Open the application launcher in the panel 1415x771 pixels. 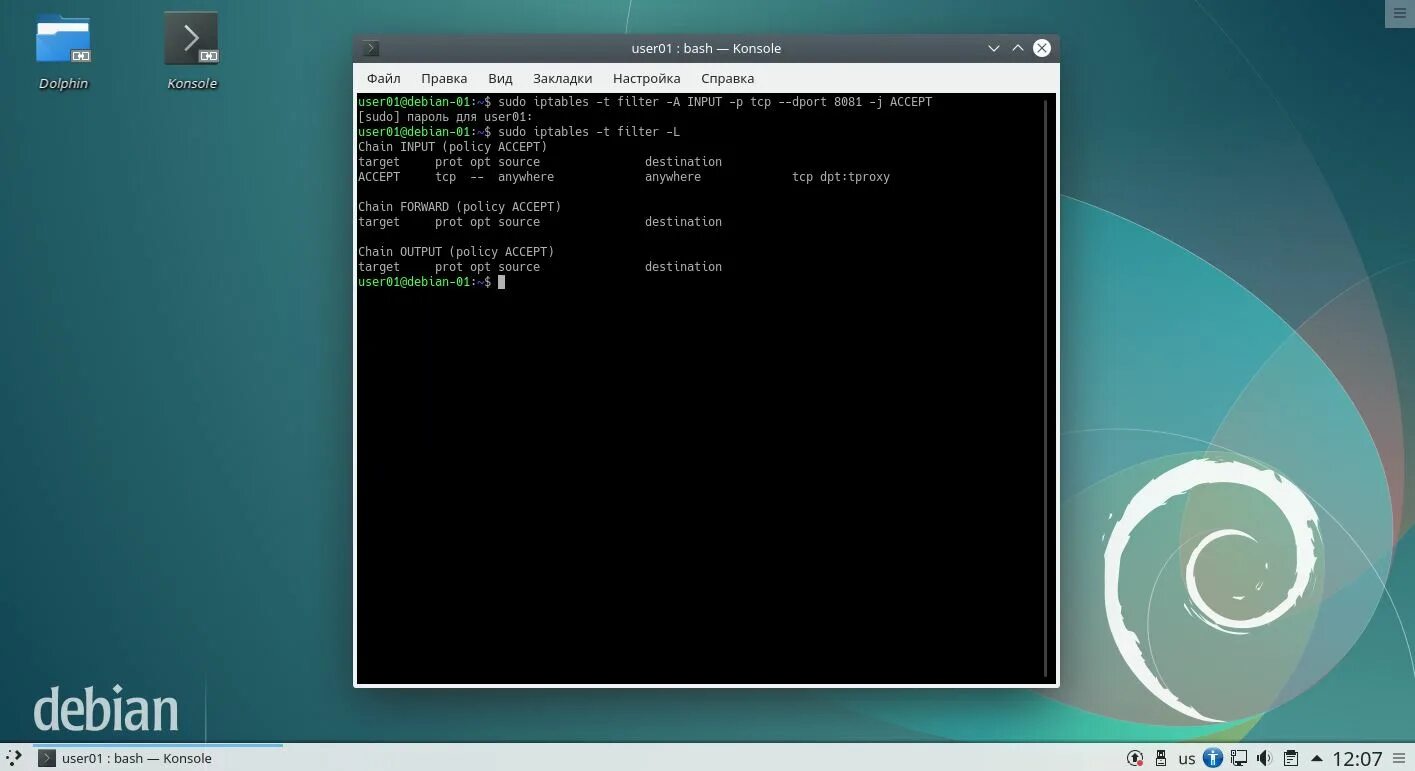coord(14,758)
